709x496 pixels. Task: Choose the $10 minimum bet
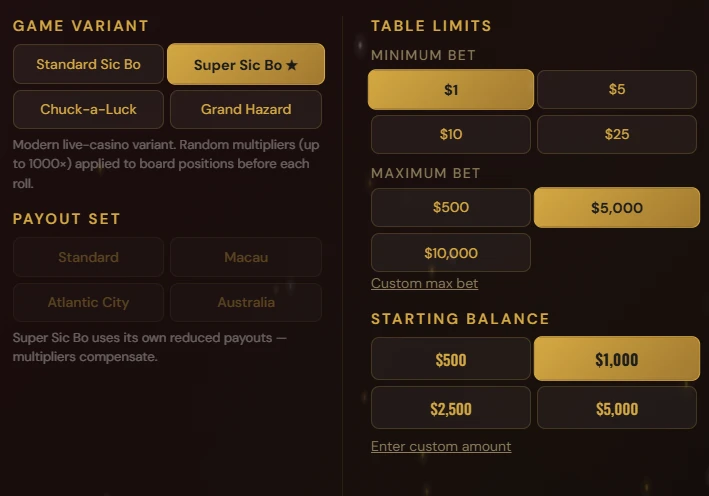point(451,134)
